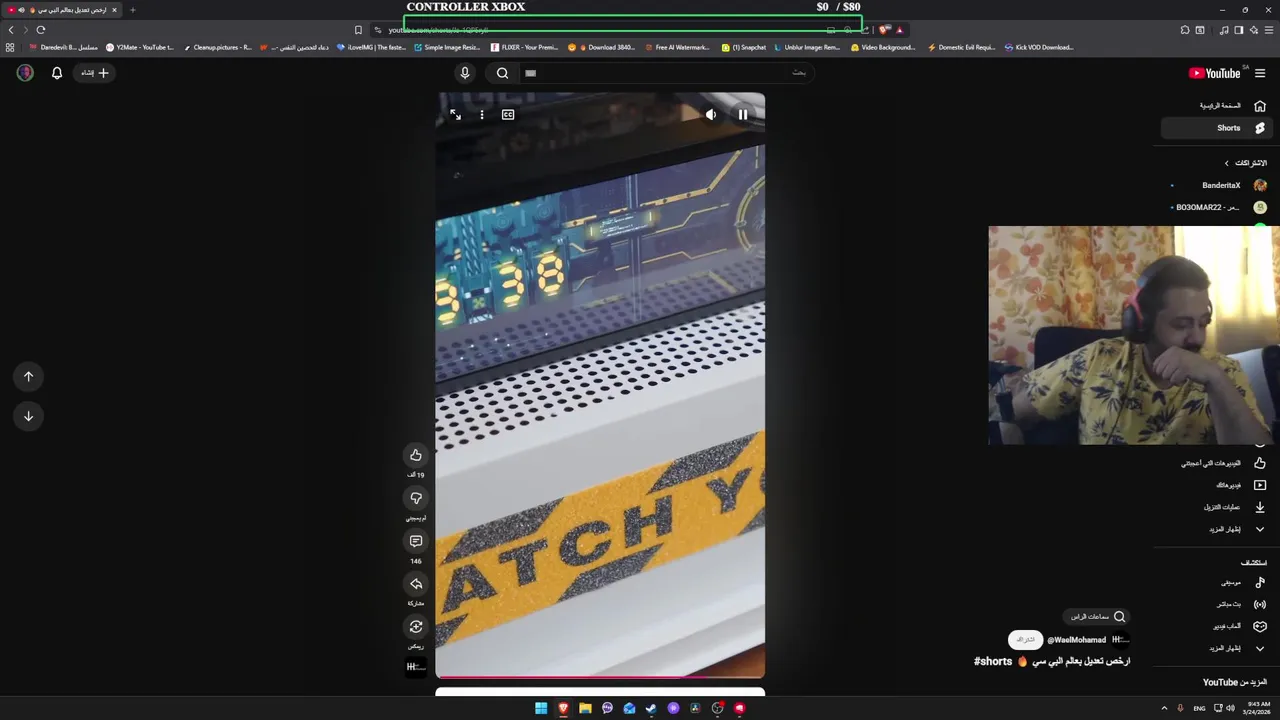Open a new browser tab
Image resolution: width=1280 pixels, height=720 pixels.
click(132, 10)
